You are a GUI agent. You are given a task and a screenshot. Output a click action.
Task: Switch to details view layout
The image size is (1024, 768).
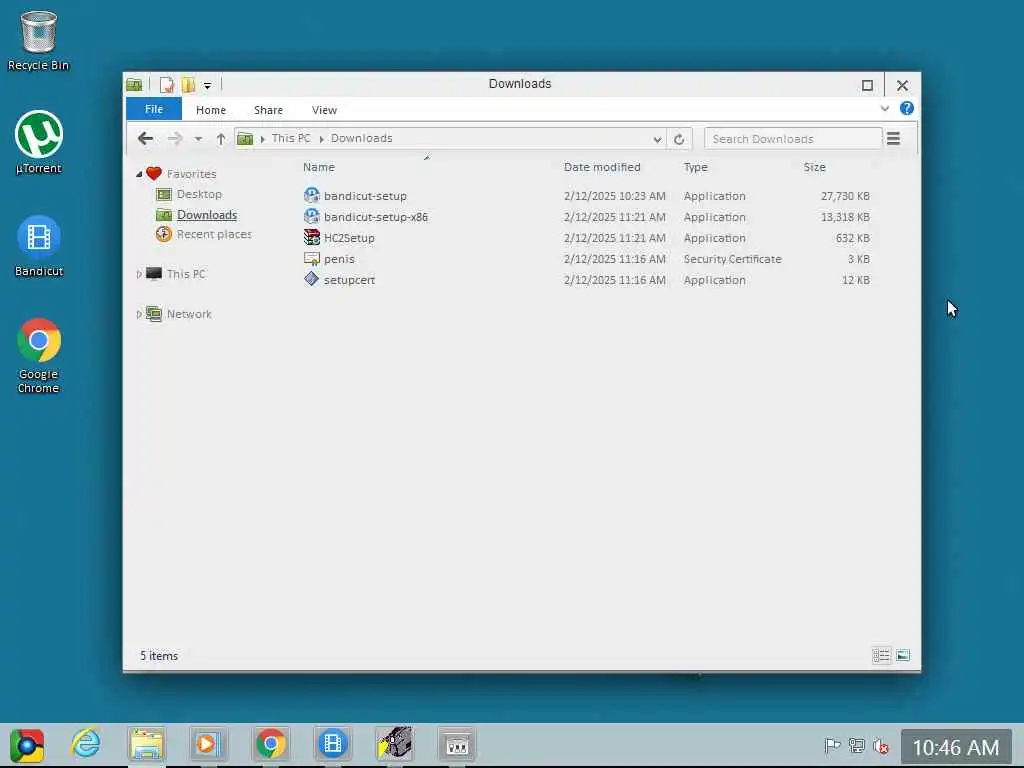coord(881,655)
